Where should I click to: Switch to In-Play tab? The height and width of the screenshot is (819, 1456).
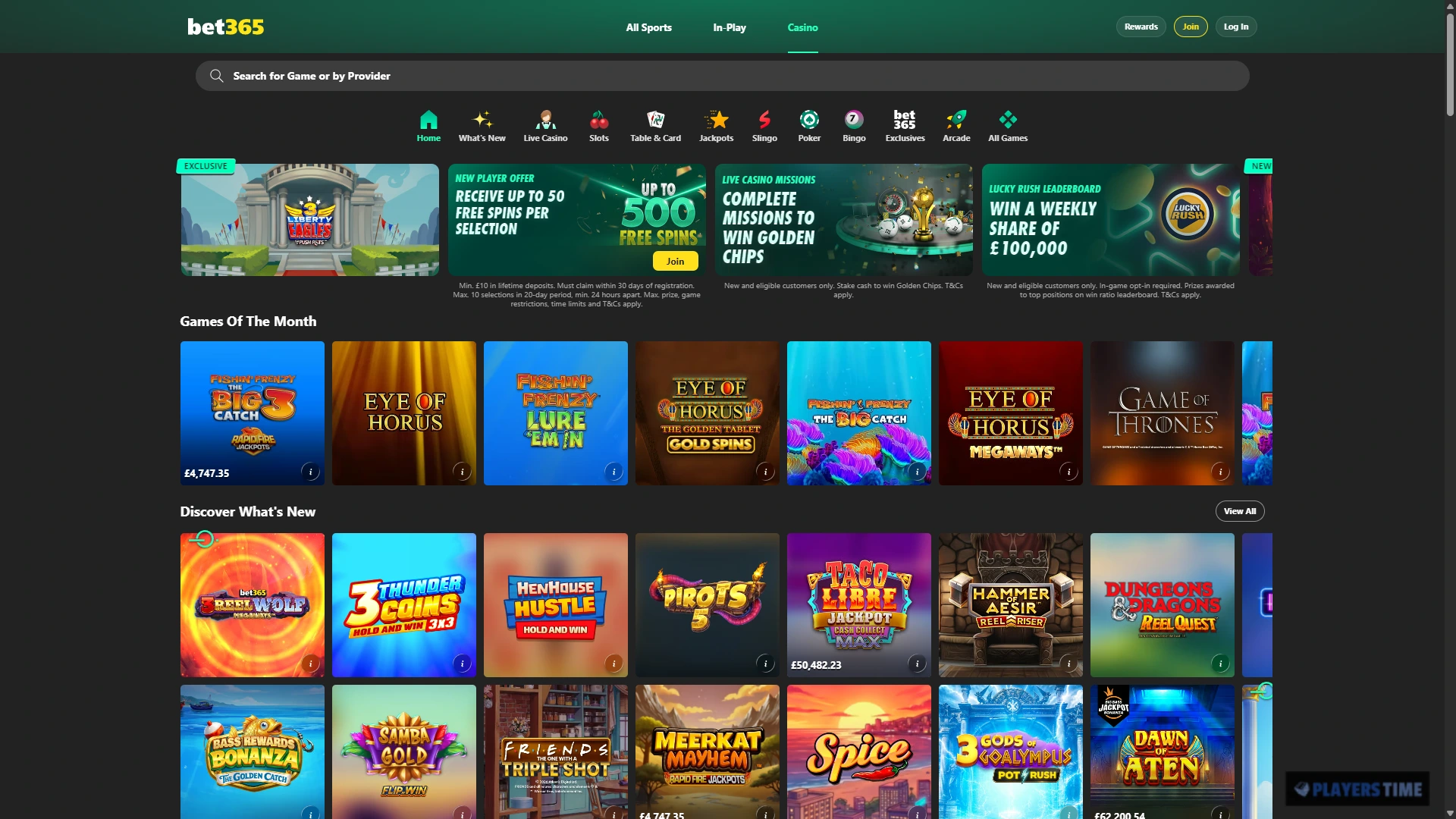(730, 27)
